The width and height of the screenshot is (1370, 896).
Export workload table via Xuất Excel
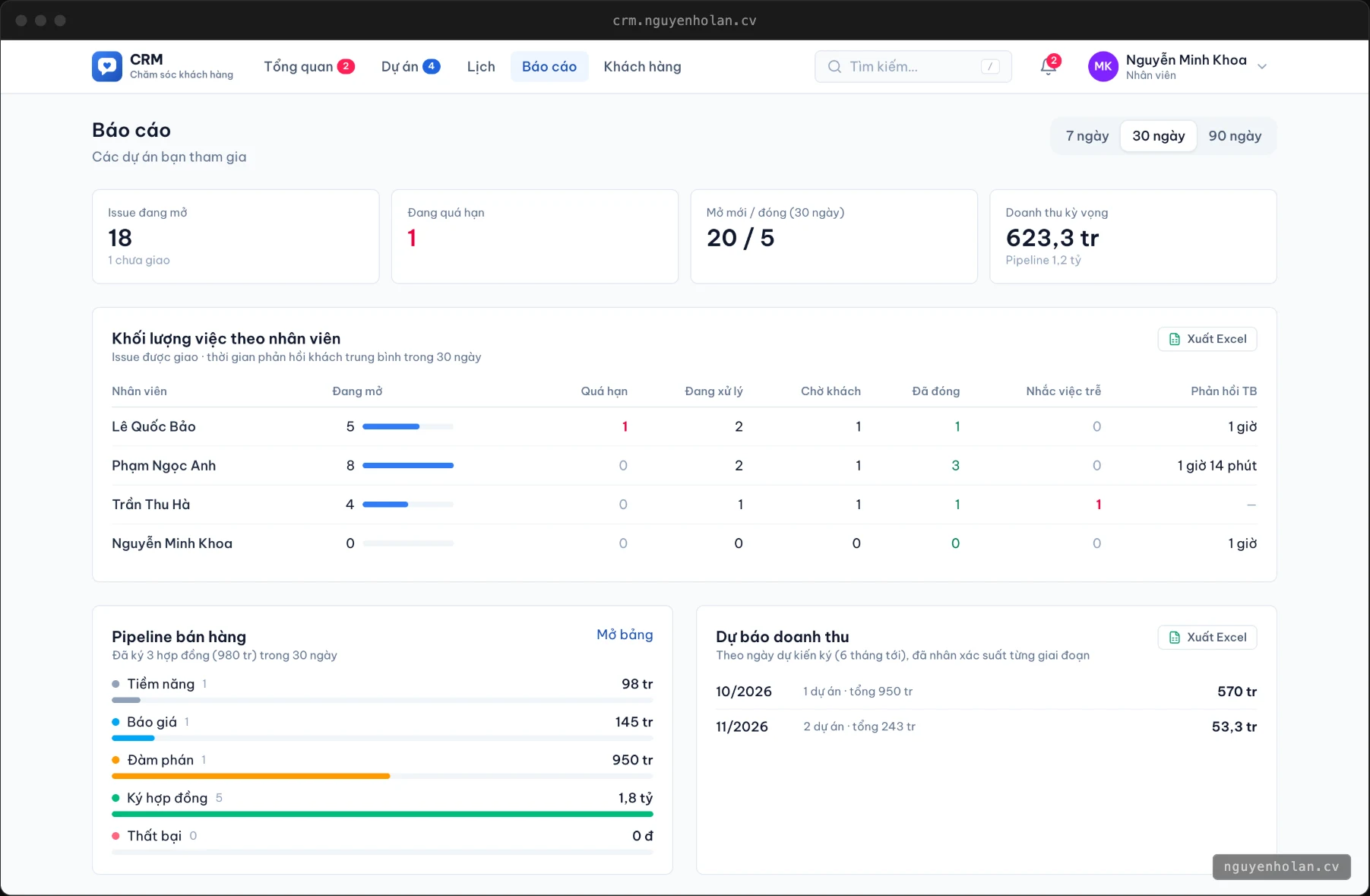[1207, 339]
